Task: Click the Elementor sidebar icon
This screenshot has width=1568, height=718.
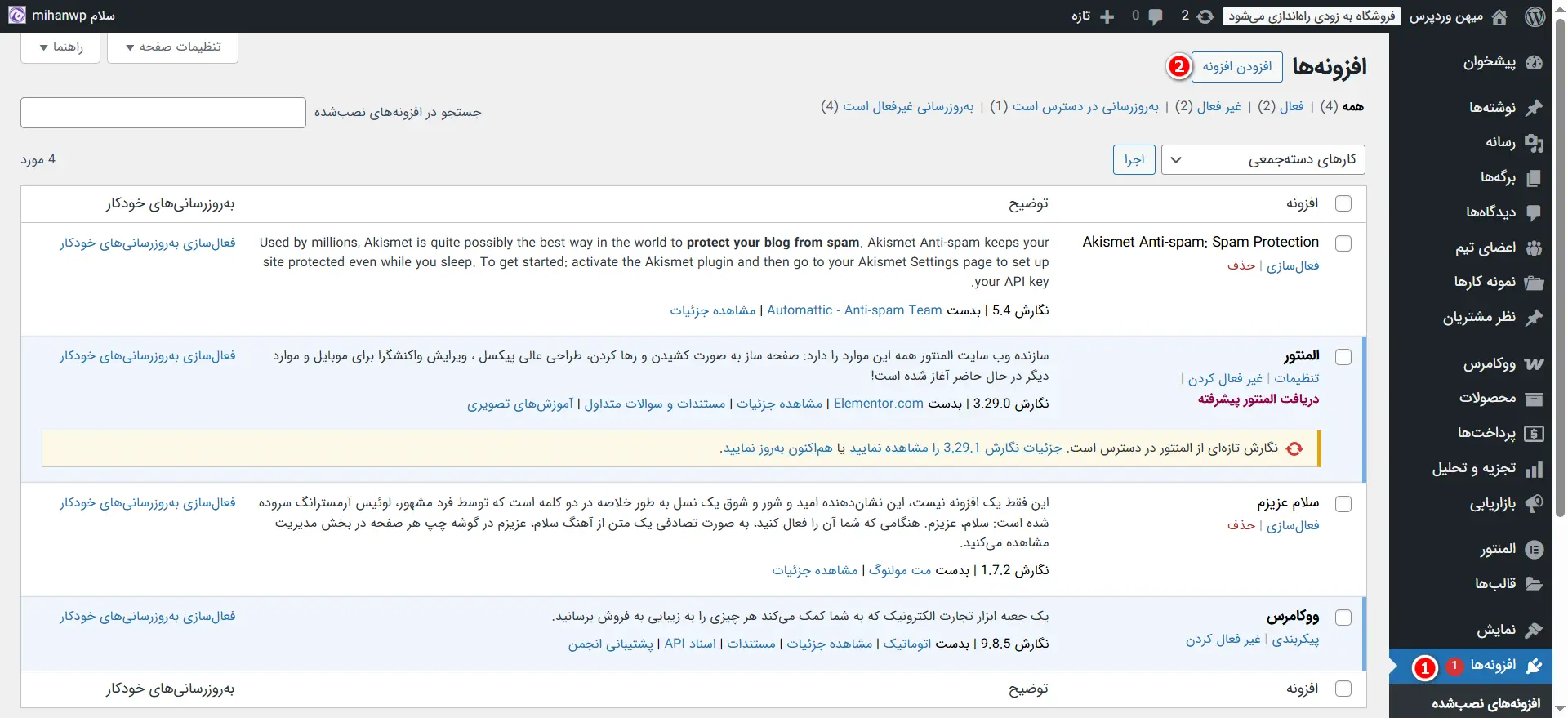Action: pos(1534,550)
